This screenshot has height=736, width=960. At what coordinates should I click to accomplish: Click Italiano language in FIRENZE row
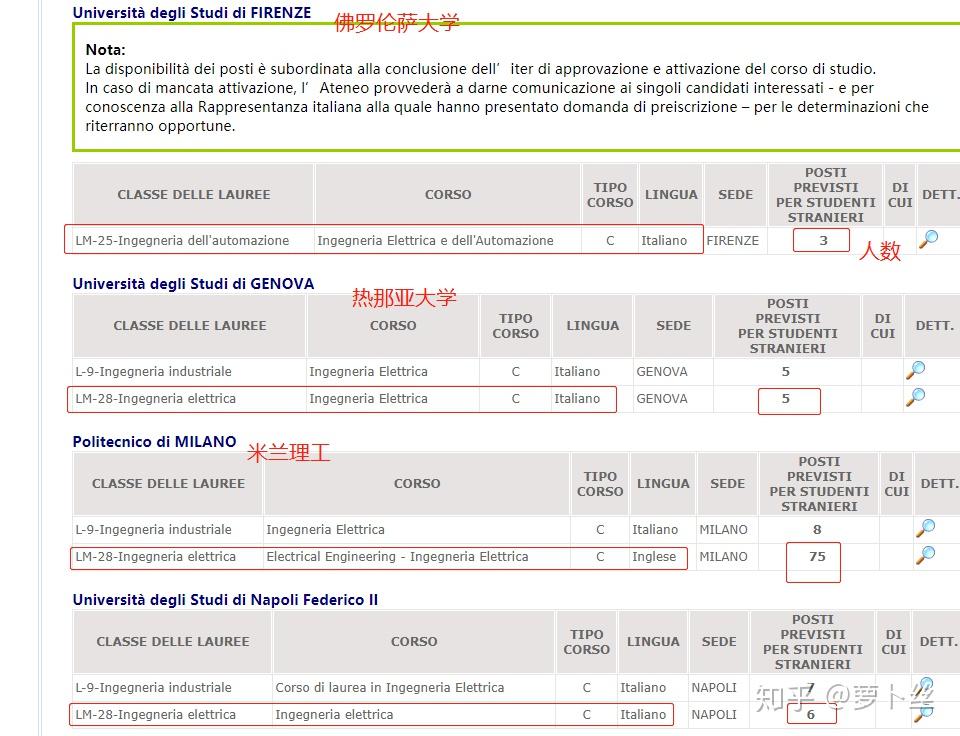664,241
